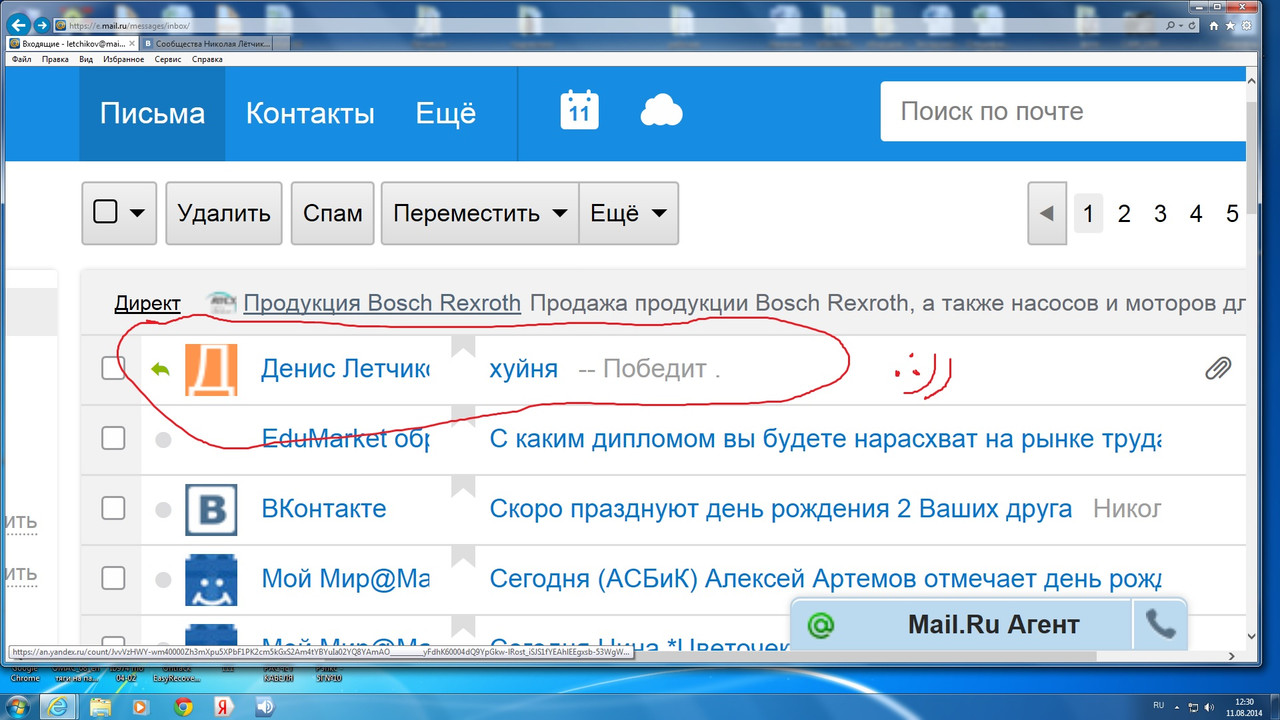The height and width of the screenshot is (720, 1280).
Task: Click the phone icon in Mail.Ru Агент
Action: pyautogui.click(x=1160, y=625)
